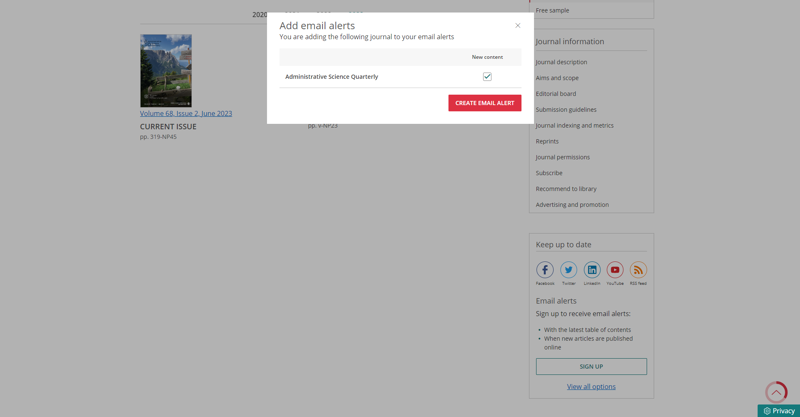The width and height of the screenshot is (800, 417).
Task: Close the Add email alerts dialog
Action: [517, 26]
